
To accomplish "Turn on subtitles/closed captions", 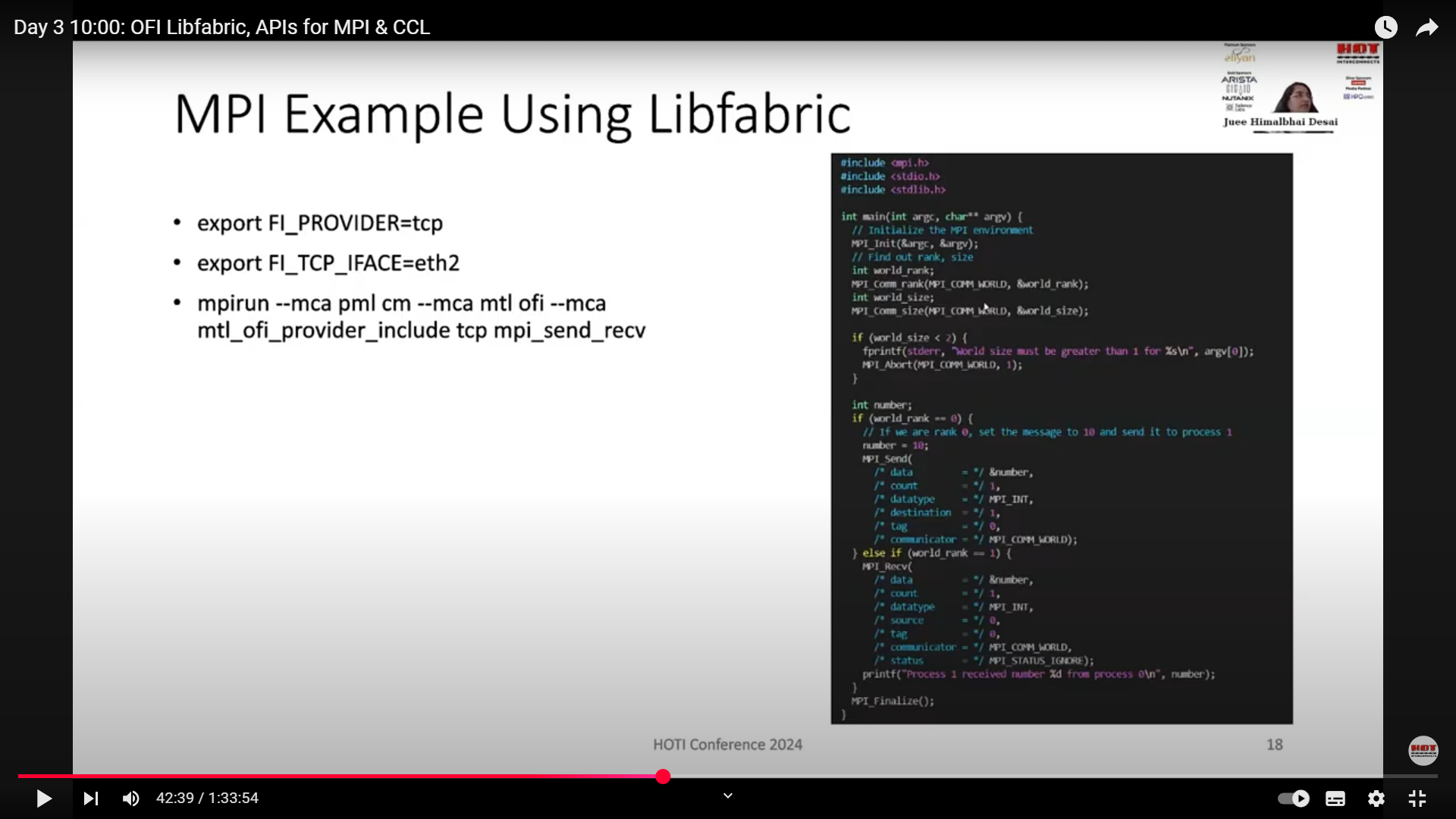I will point(1335,798).
